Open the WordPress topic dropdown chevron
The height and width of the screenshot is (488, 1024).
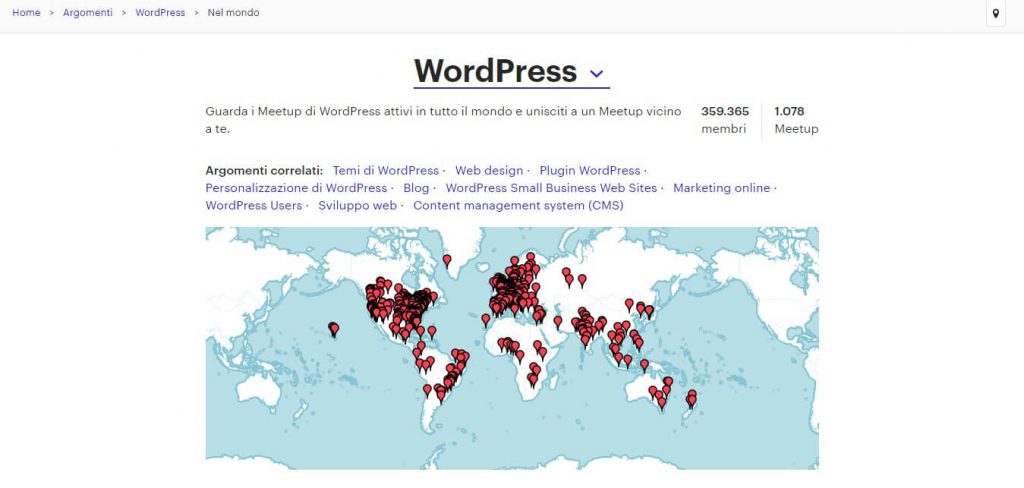[x=596, y=74]
